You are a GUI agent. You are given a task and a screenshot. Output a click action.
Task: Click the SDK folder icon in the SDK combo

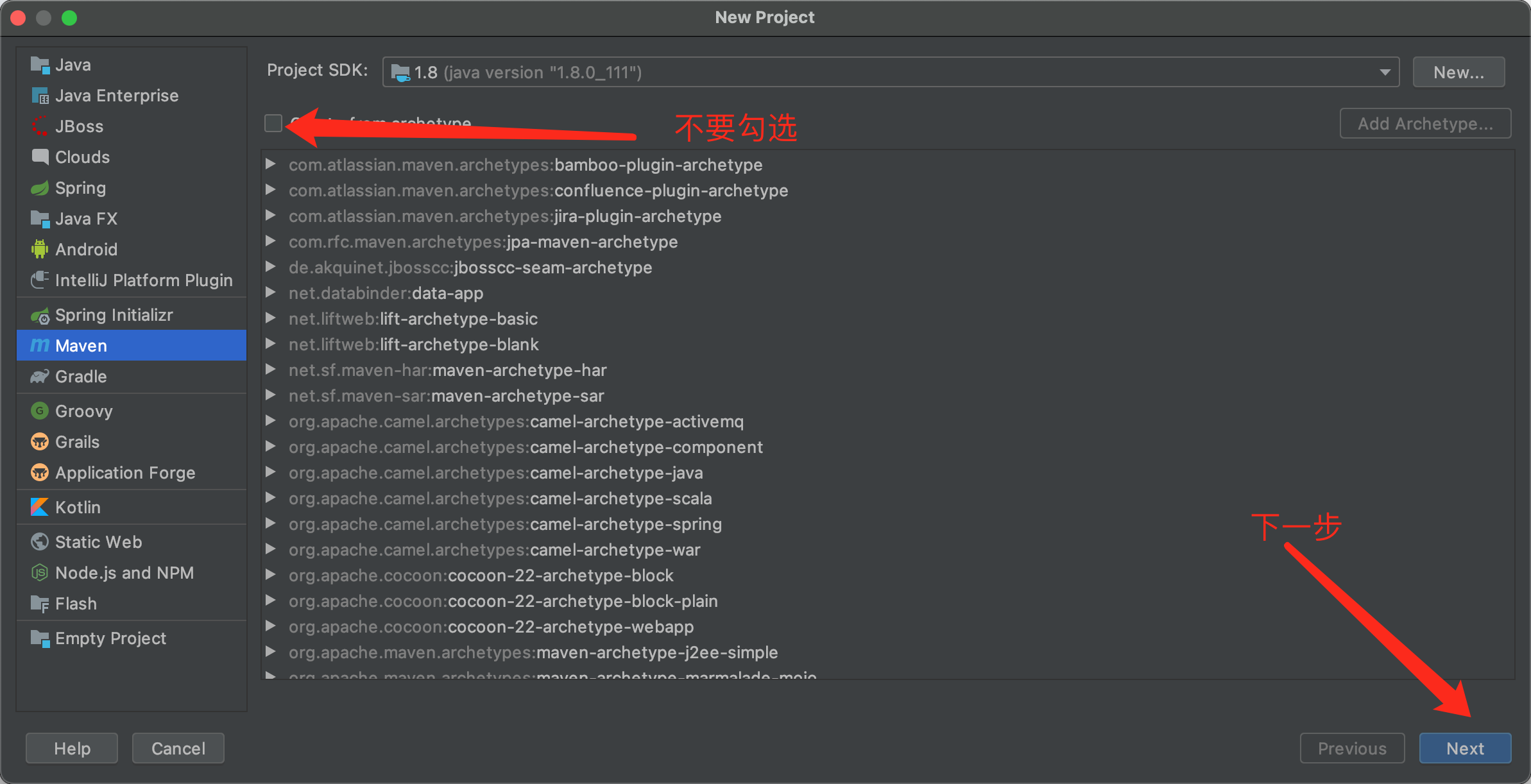401,72
